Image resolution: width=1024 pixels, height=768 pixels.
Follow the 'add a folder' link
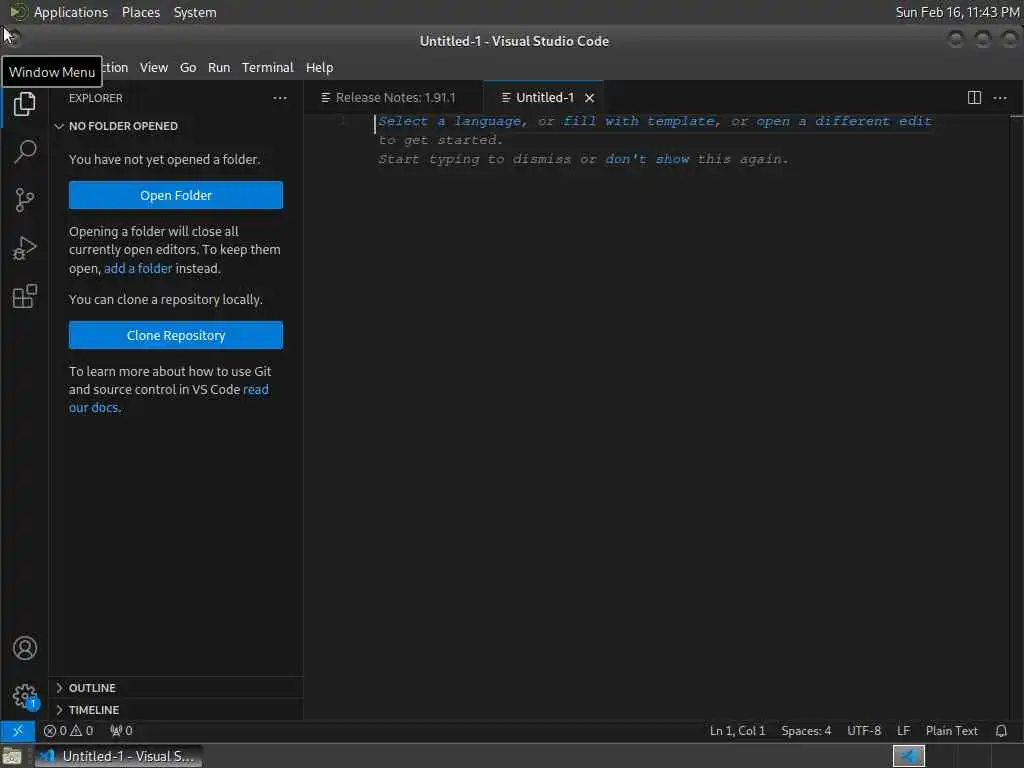pyautogui.click(x=138, y=268)
